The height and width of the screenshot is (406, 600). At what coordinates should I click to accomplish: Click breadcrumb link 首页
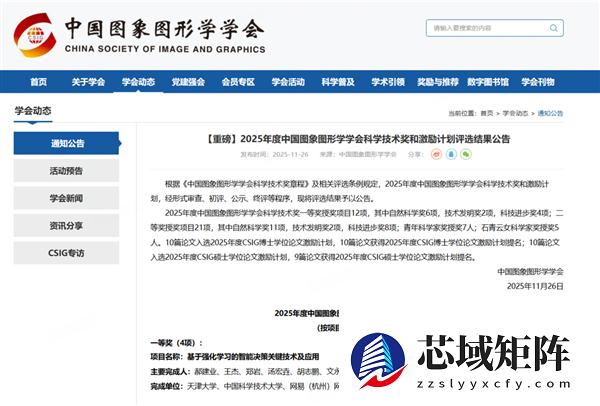point(487,113)
